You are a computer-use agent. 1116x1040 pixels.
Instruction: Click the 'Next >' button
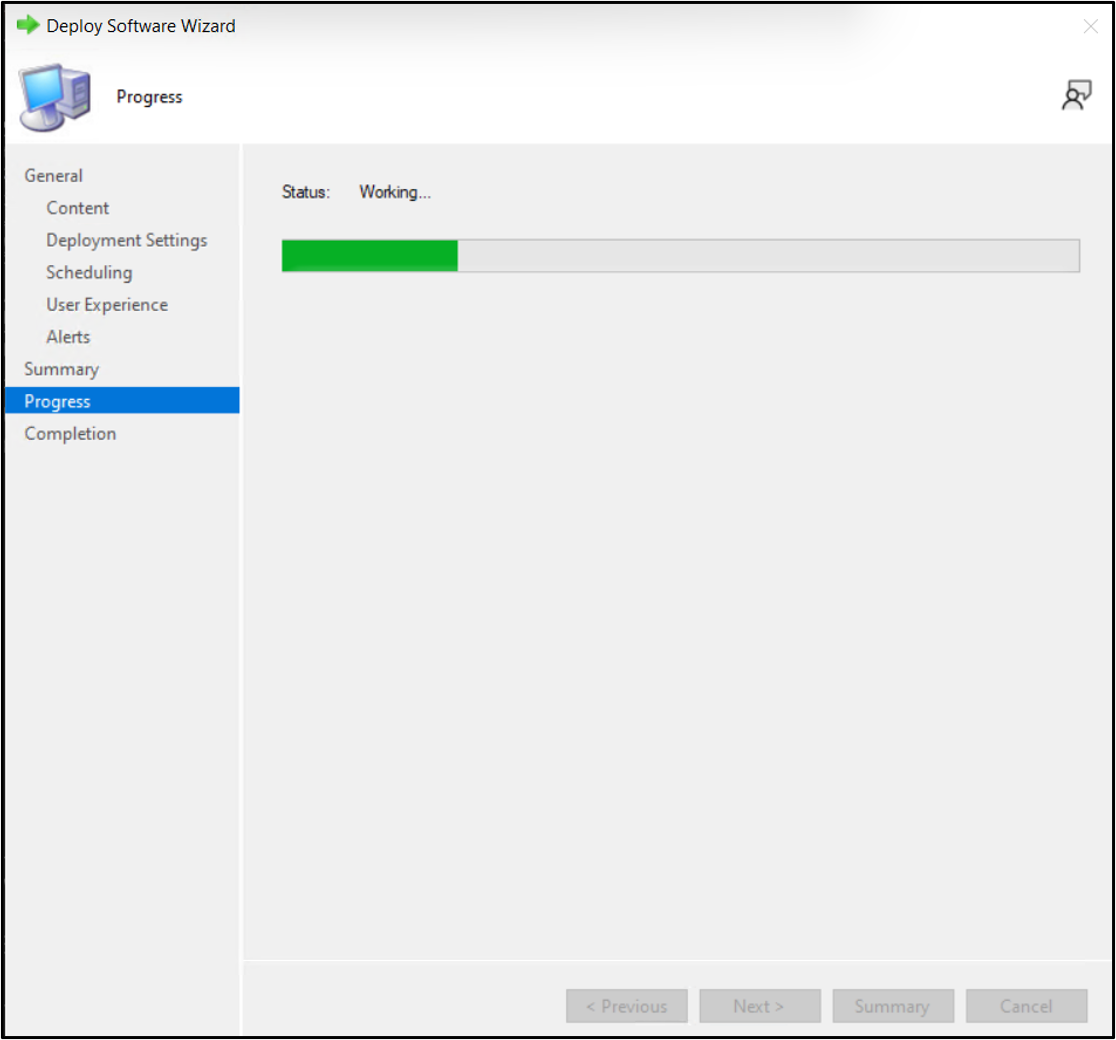click(x=759, y=1006)
